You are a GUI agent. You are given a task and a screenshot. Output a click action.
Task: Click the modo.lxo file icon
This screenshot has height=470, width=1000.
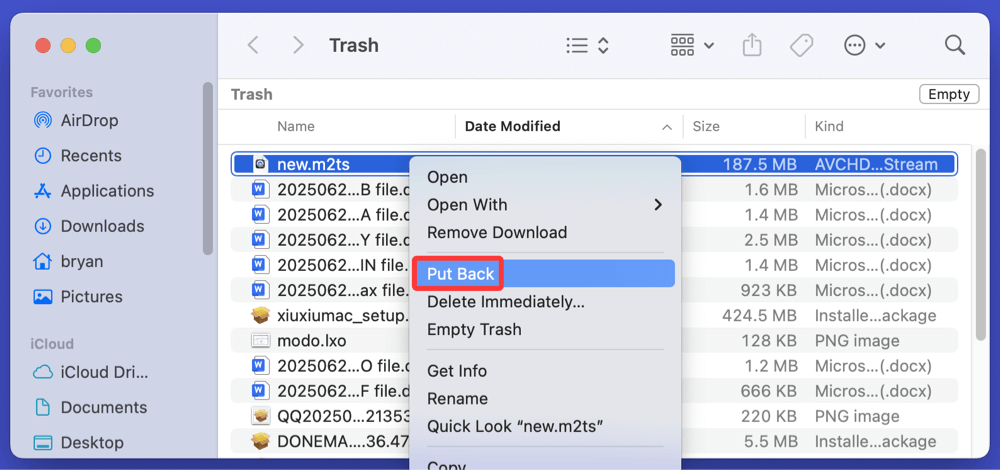(x=261, y=341)
